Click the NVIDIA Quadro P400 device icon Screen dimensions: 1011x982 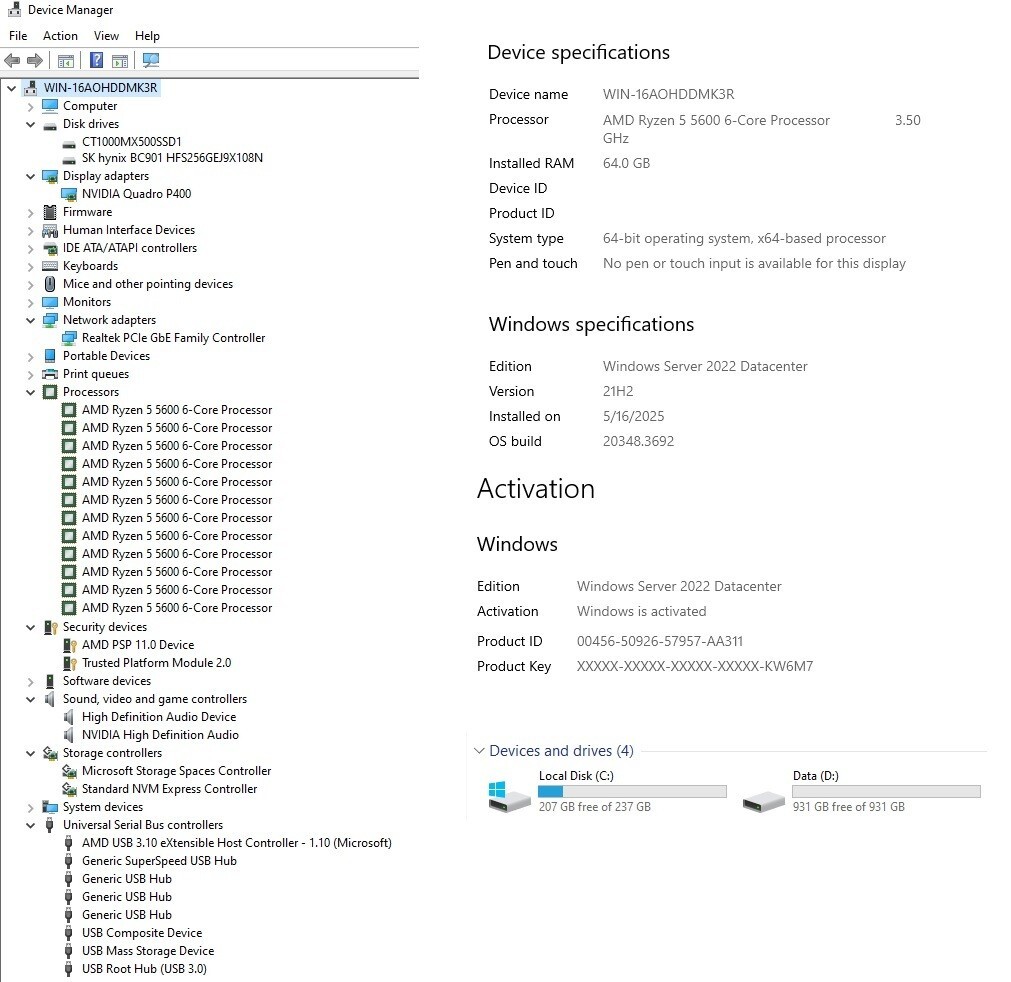[69, 194]
